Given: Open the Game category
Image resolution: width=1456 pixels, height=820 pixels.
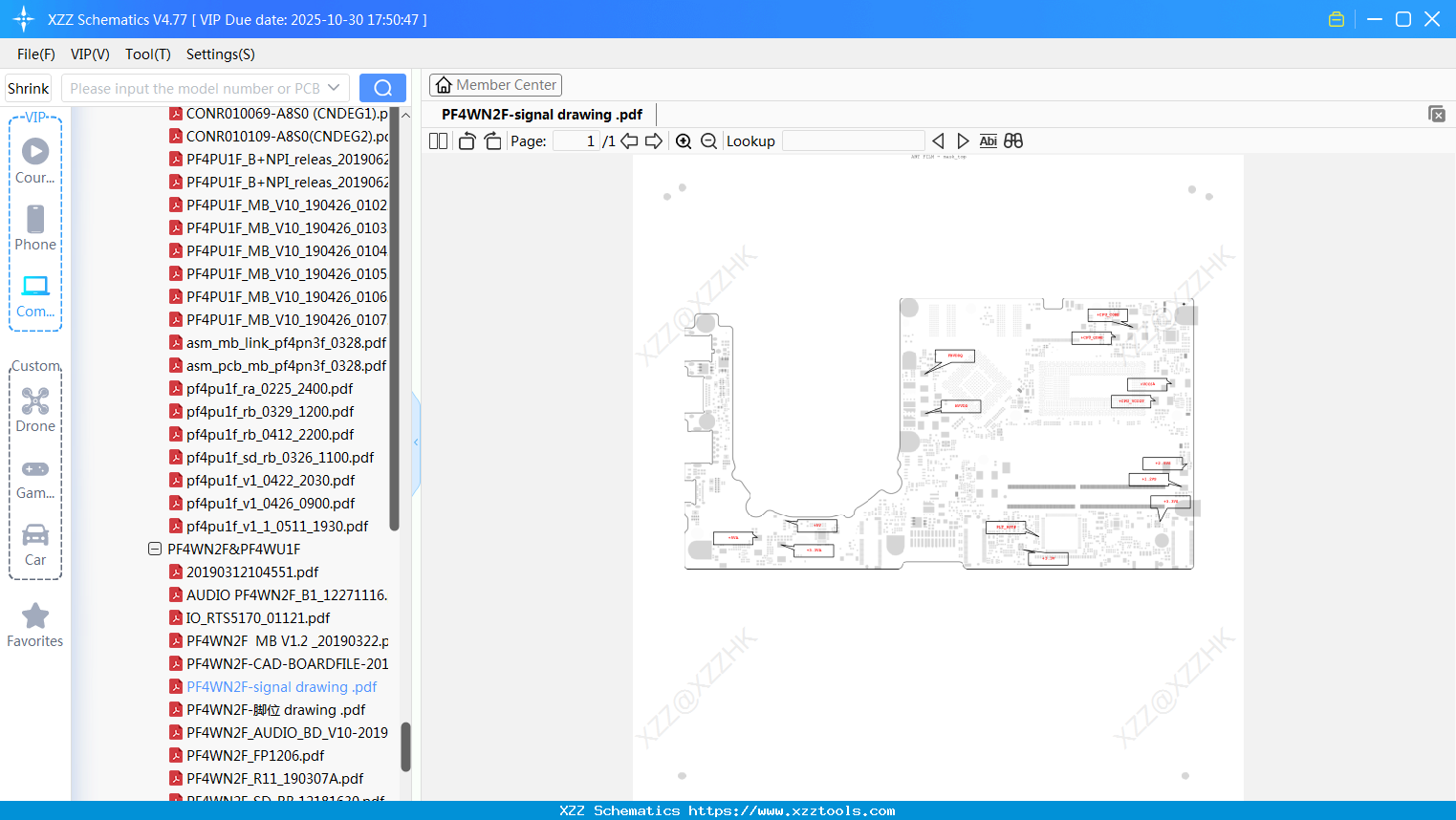Looking at the screenshot, I should (35, 478).
